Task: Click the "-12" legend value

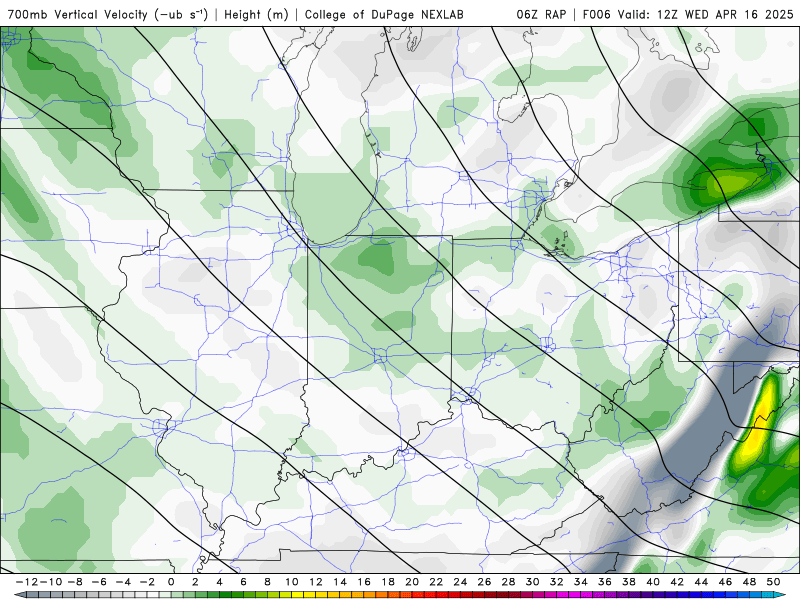Action: (25, 582)
